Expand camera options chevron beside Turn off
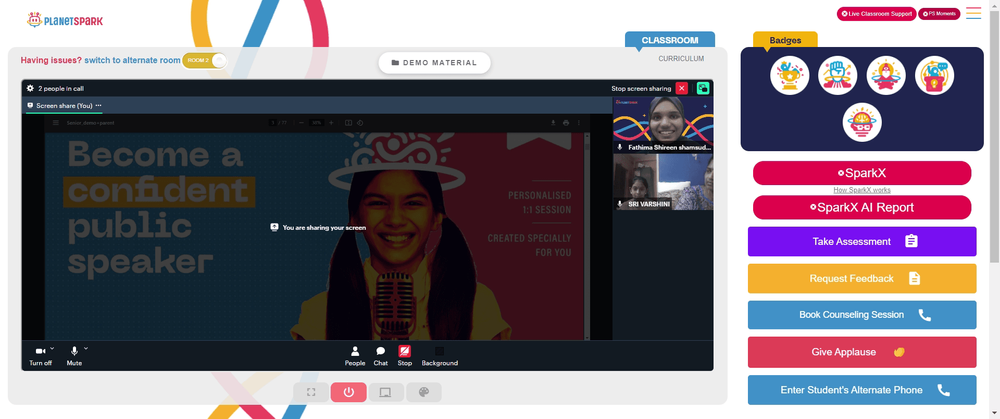Image resolution: width=1000 pixels, height=419 pixels. tap(52, 348)
